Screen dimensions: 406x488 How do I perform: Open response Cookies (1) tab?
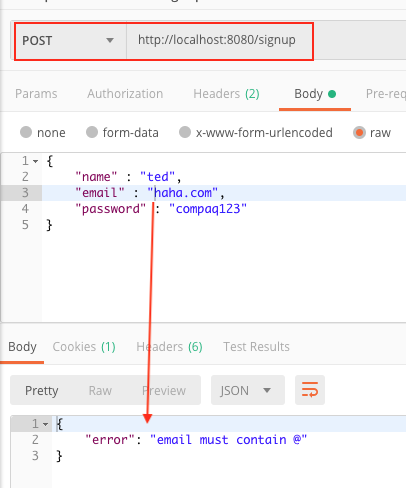pyautogui.click(x=84, y=347)
